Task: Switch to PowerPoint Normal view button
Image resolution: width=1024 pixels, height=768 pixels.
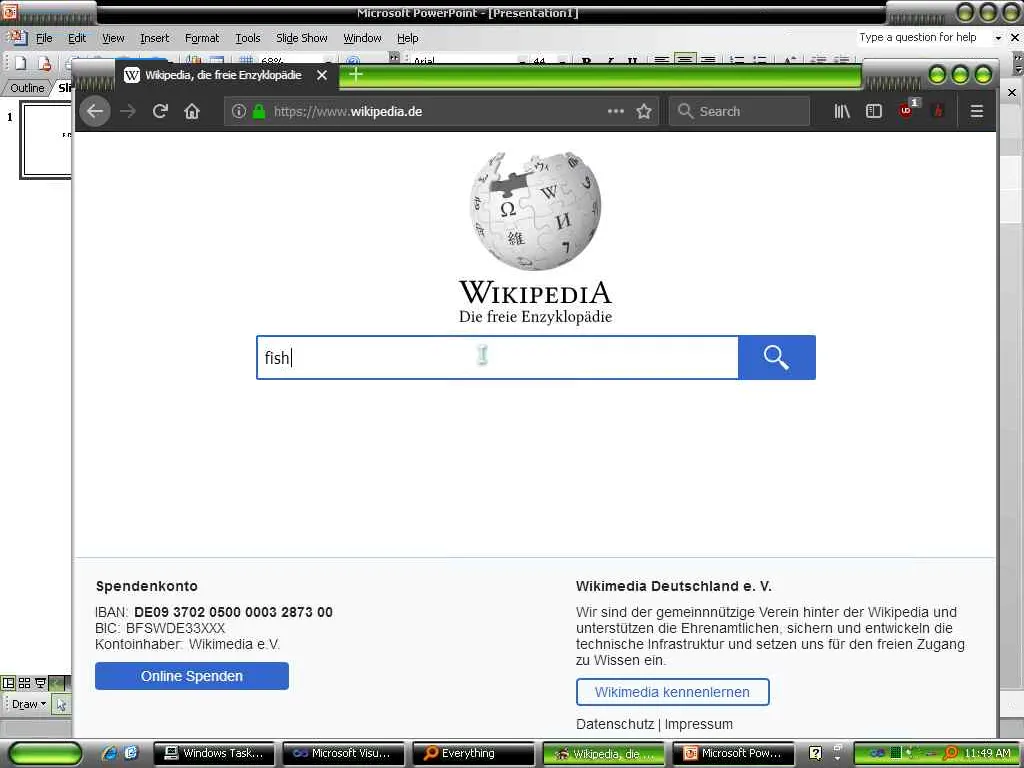Action: click(x=8, y=683)
